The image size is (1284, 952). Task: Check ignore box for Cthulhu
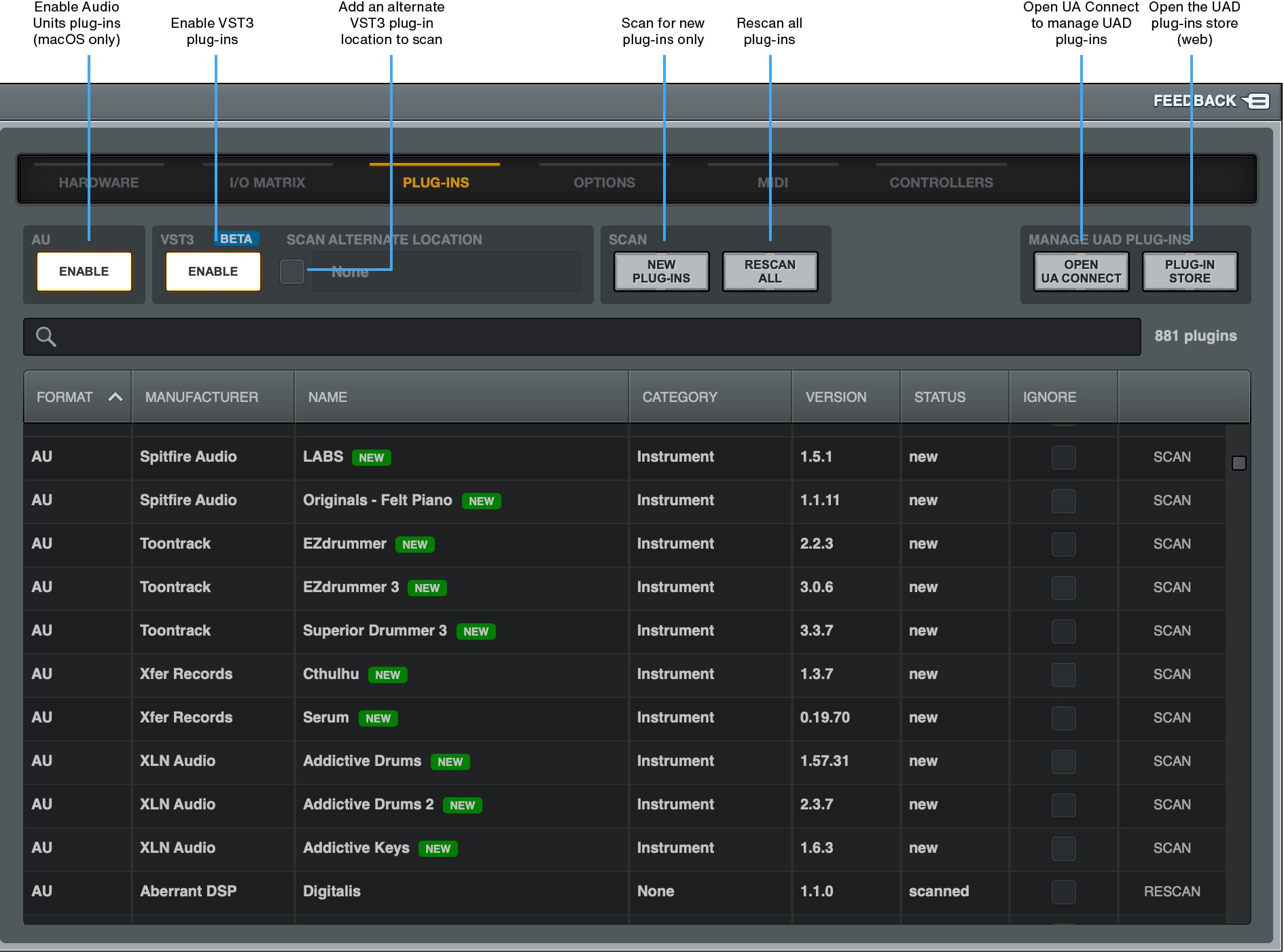(x=1063, y=674)
